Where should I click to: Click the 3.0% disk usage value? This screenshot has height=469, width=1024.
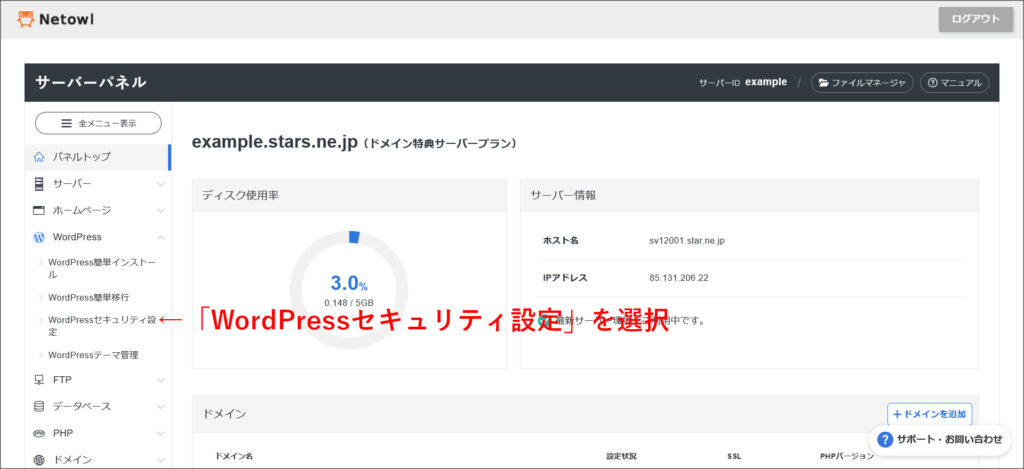click(x=349, y=283)
